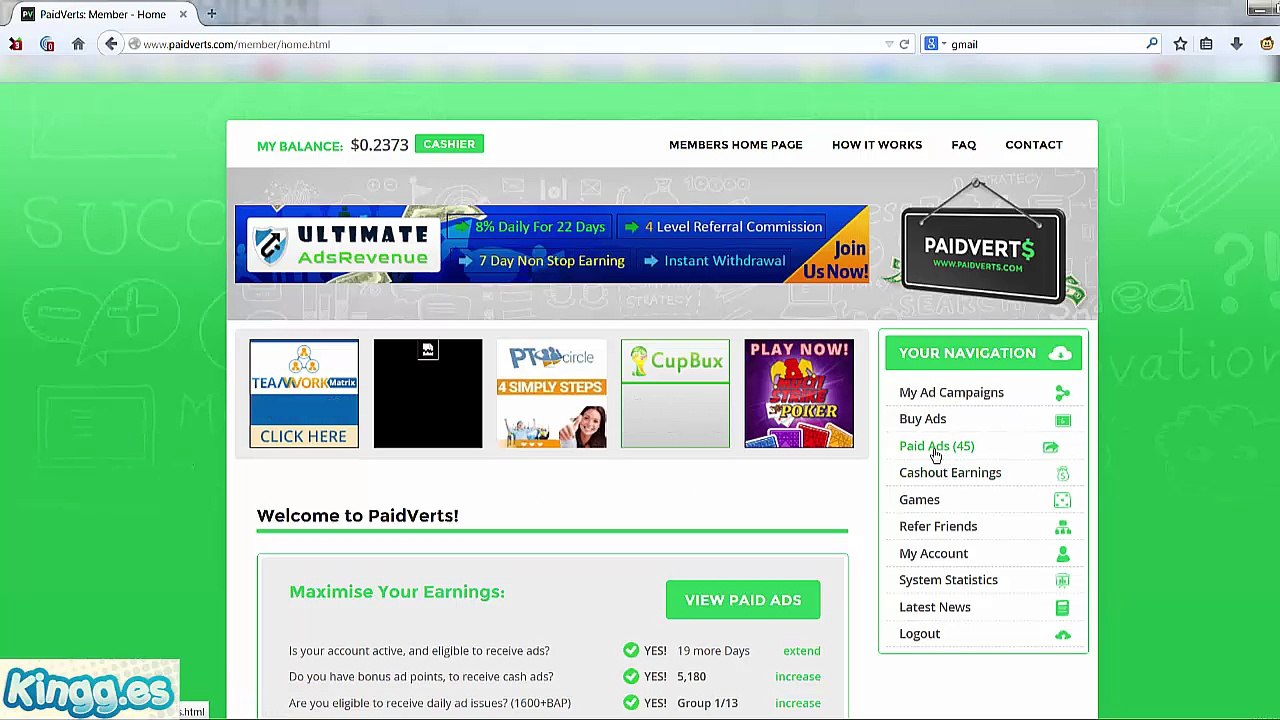The width and height of the screenshot is (1280, 720).
Task: Open the Games link
Action: [x=919, y=500]
